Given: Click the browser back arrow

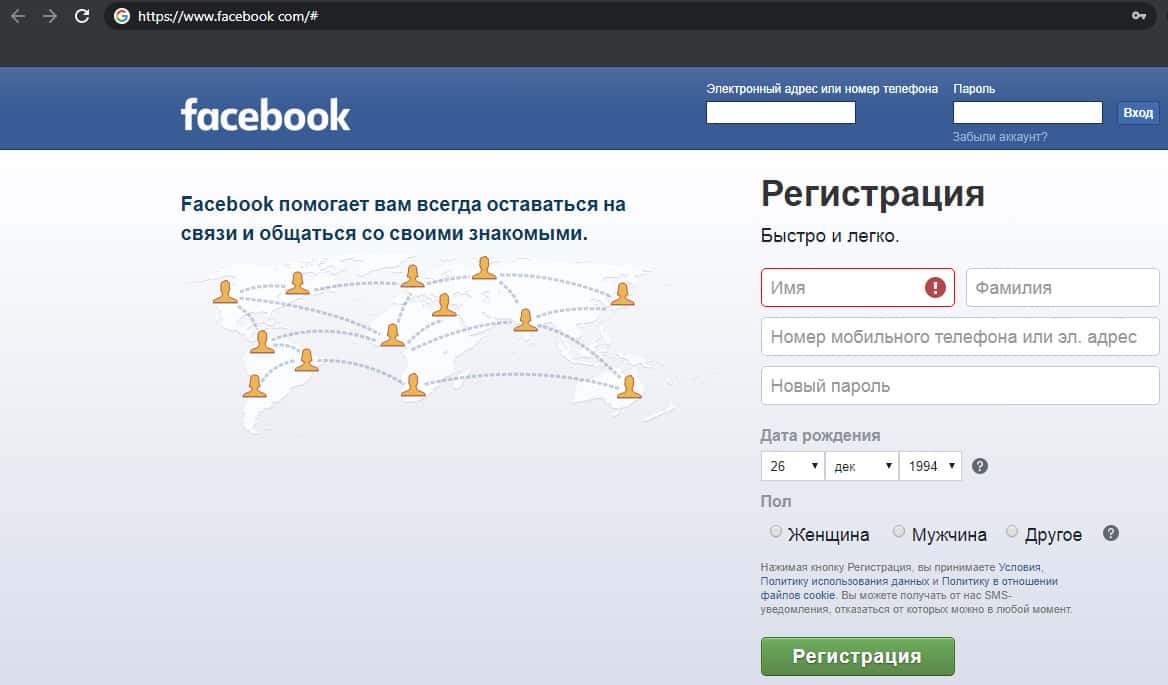Looking at the screenshot, I should point(19,16).
